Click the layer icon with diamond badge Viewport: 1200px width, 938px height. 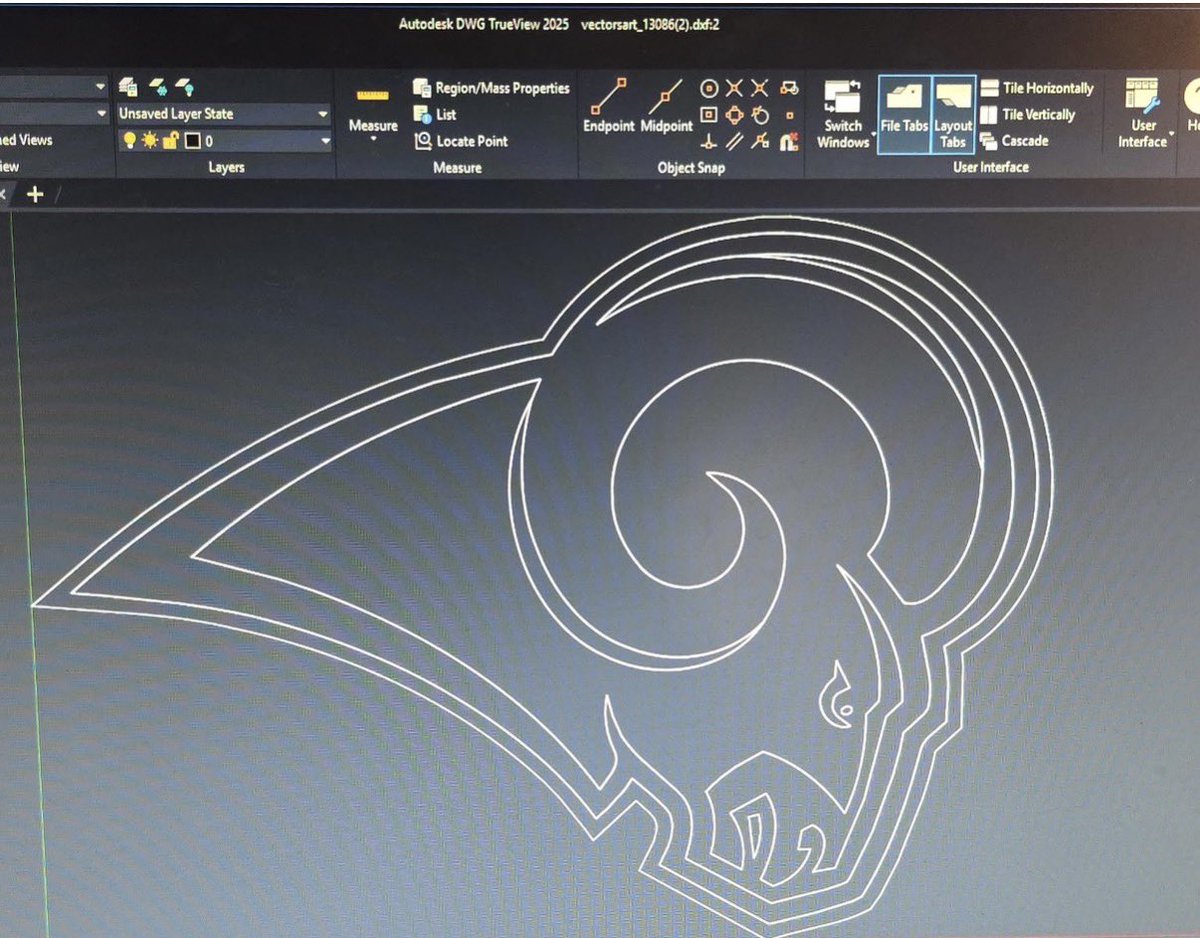pyautogui.click(x=157, y=87)
